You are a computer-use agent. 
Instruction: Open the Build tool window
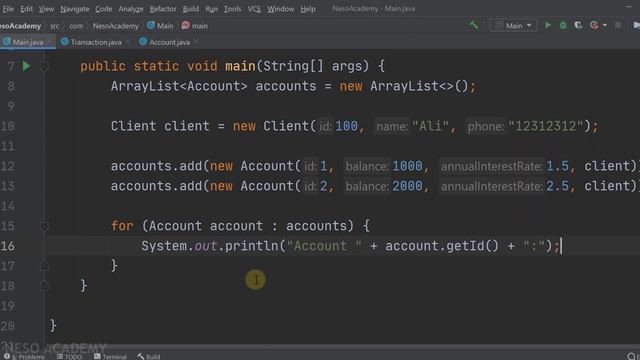[x=149, y=356]
